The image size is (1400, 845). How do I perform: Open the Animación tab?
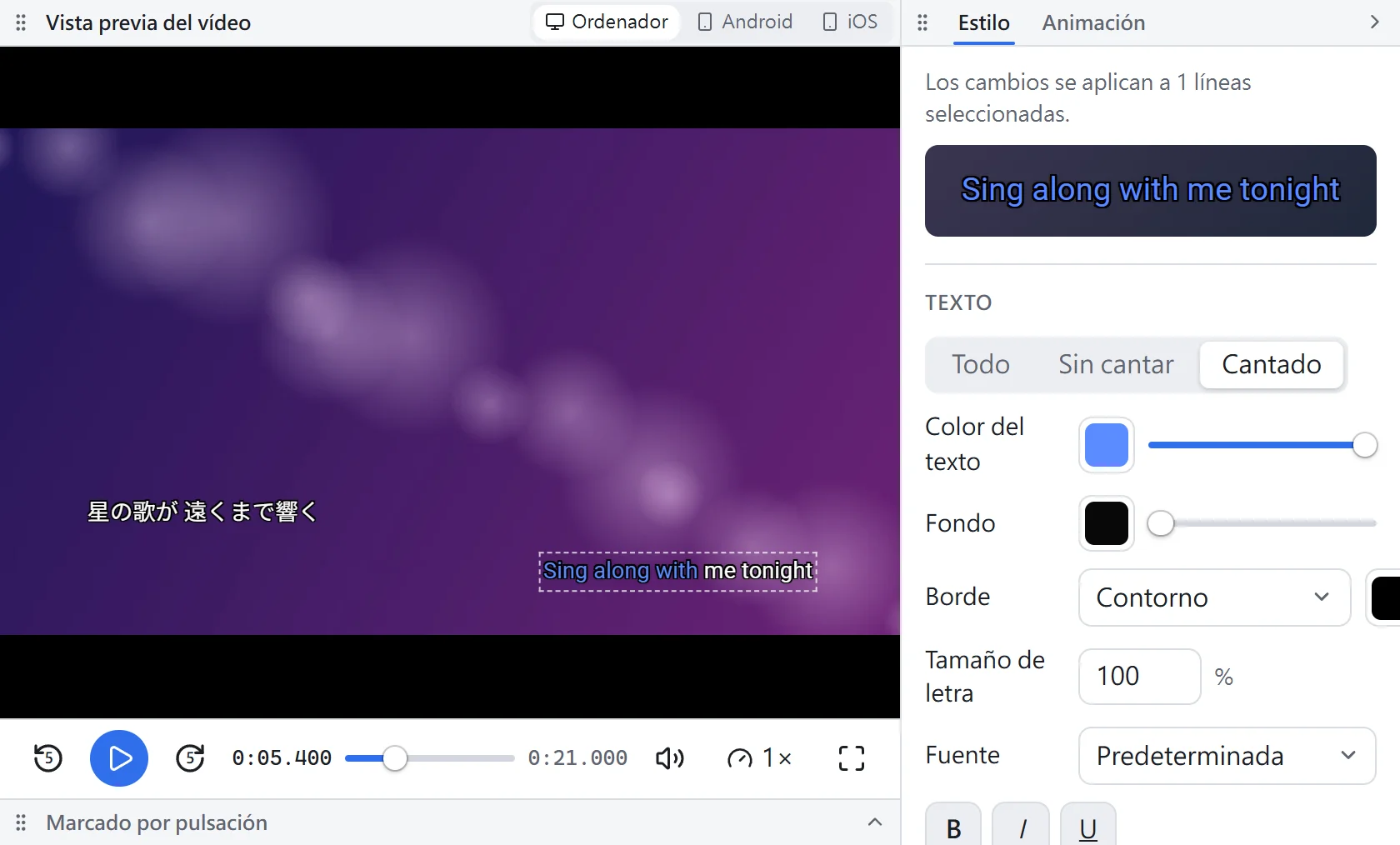(1093, 22)
